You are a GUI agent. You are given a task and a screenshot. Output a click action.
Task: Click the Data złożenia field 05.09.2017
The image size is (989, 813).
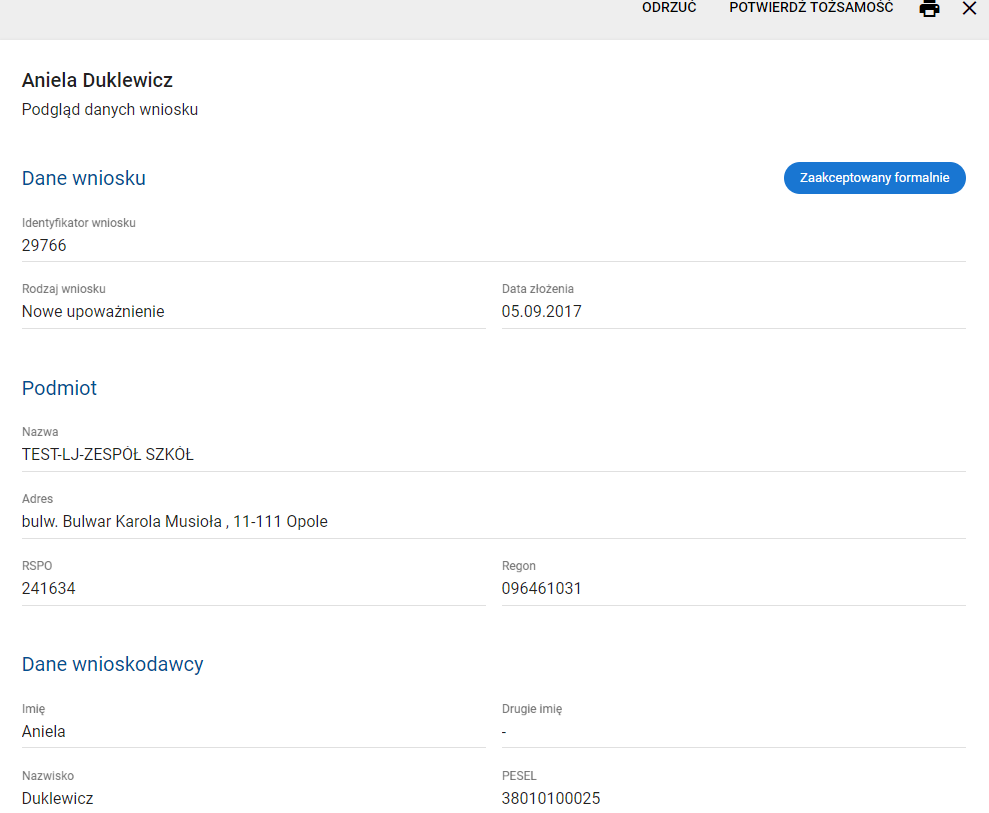[x=541, y=311]
